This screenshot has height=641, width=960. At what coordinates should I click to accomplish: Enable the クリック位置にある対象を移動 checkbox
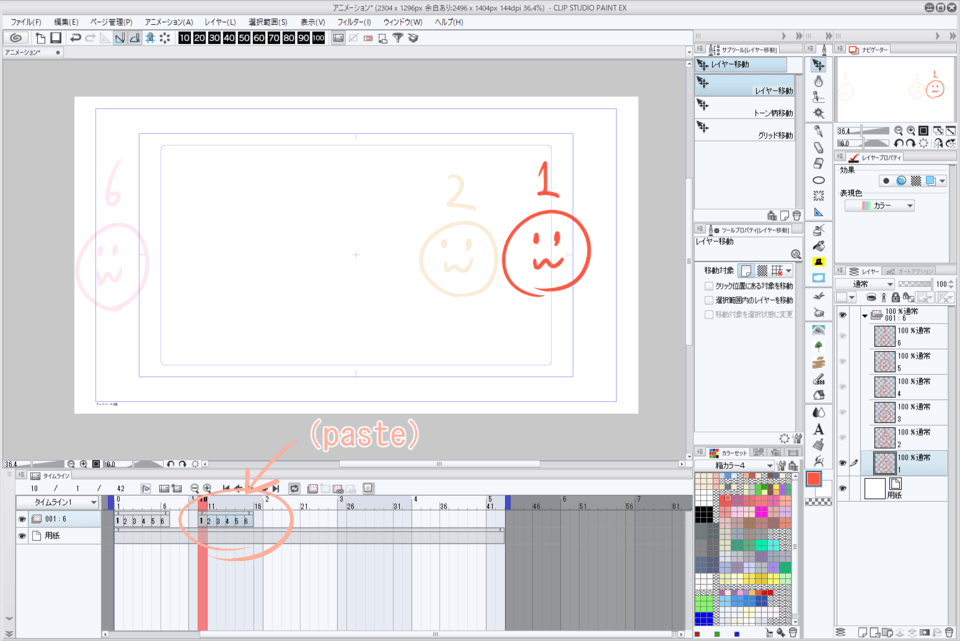point(709,286)
